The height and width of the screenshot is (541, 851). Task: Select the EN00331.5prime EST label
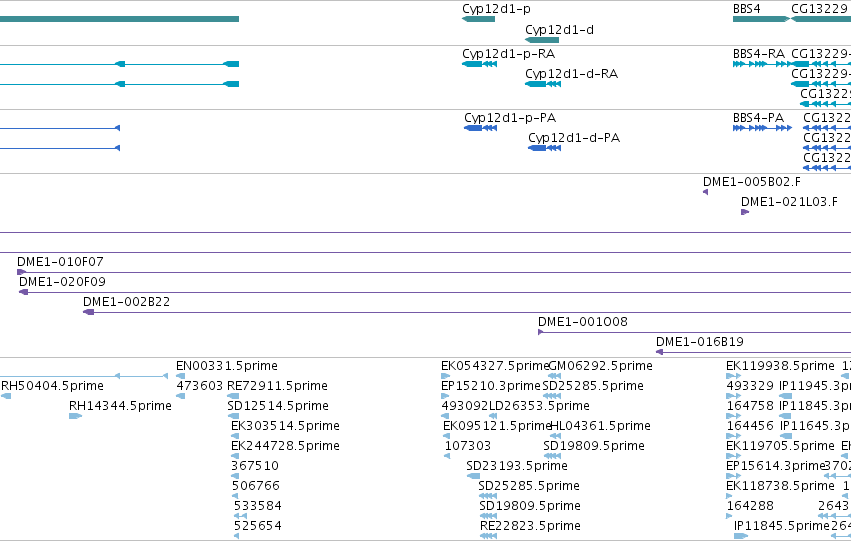click(227, 366)
